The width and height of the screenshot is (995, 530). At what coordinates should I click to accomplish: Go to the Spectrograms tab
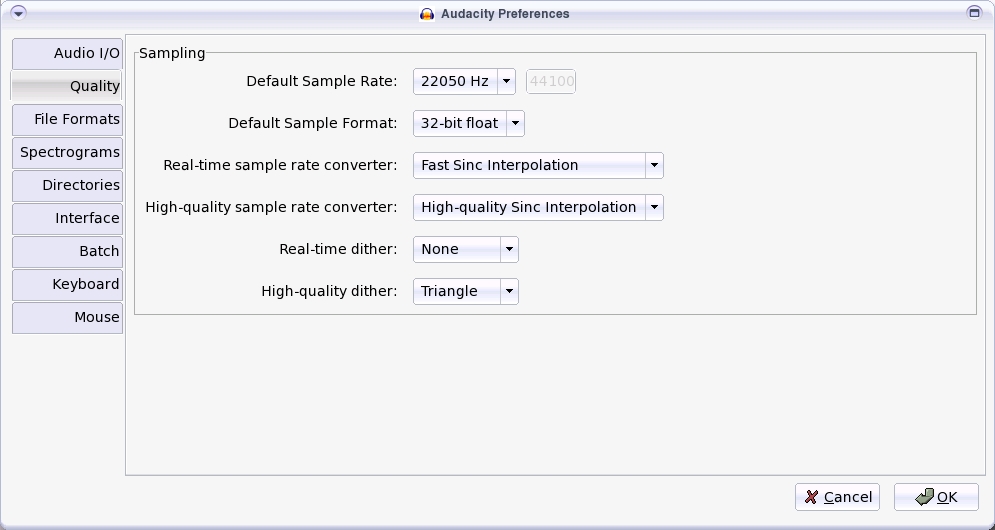pos(67,152)
